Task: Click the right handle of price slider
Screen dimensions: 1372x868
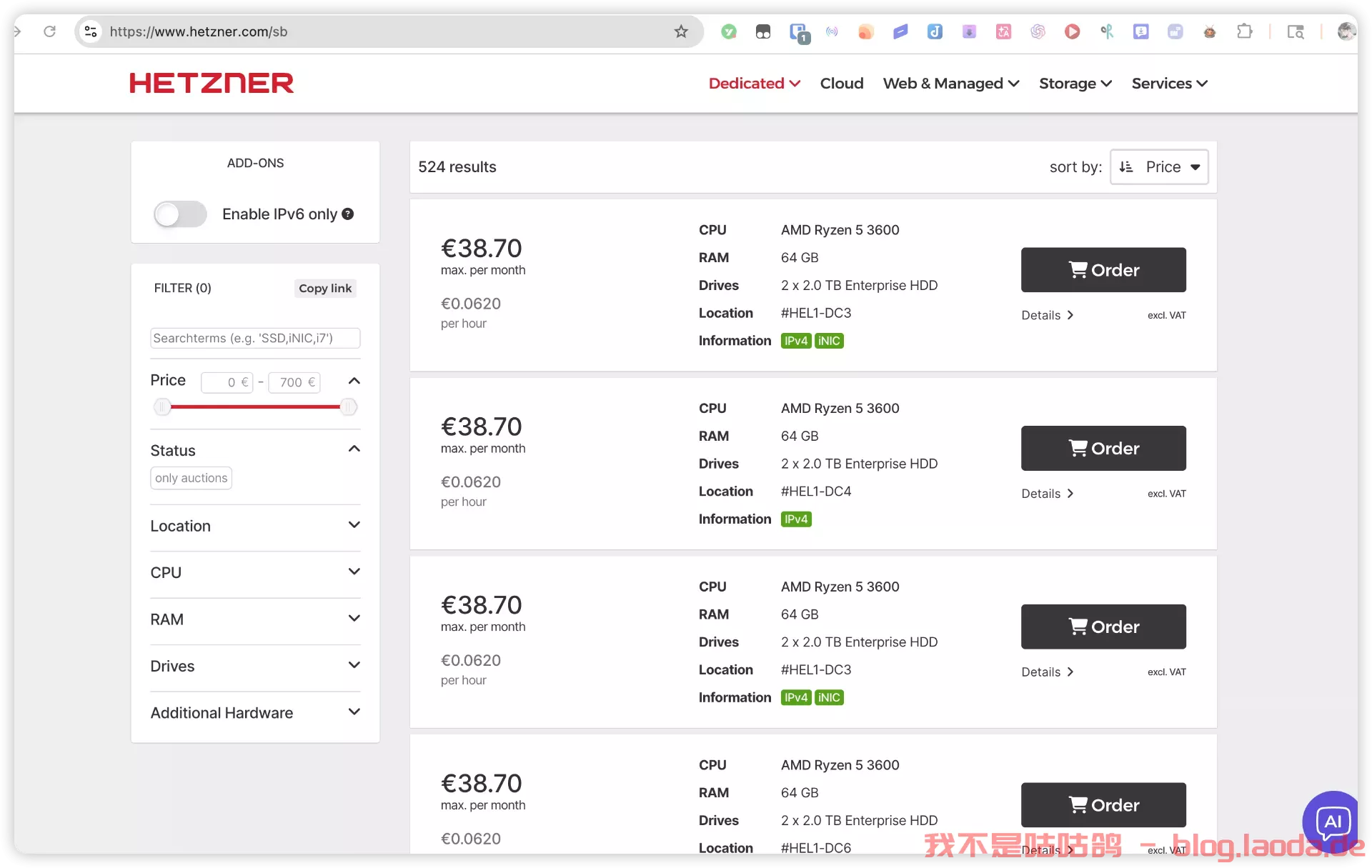Action: (348, 407)
